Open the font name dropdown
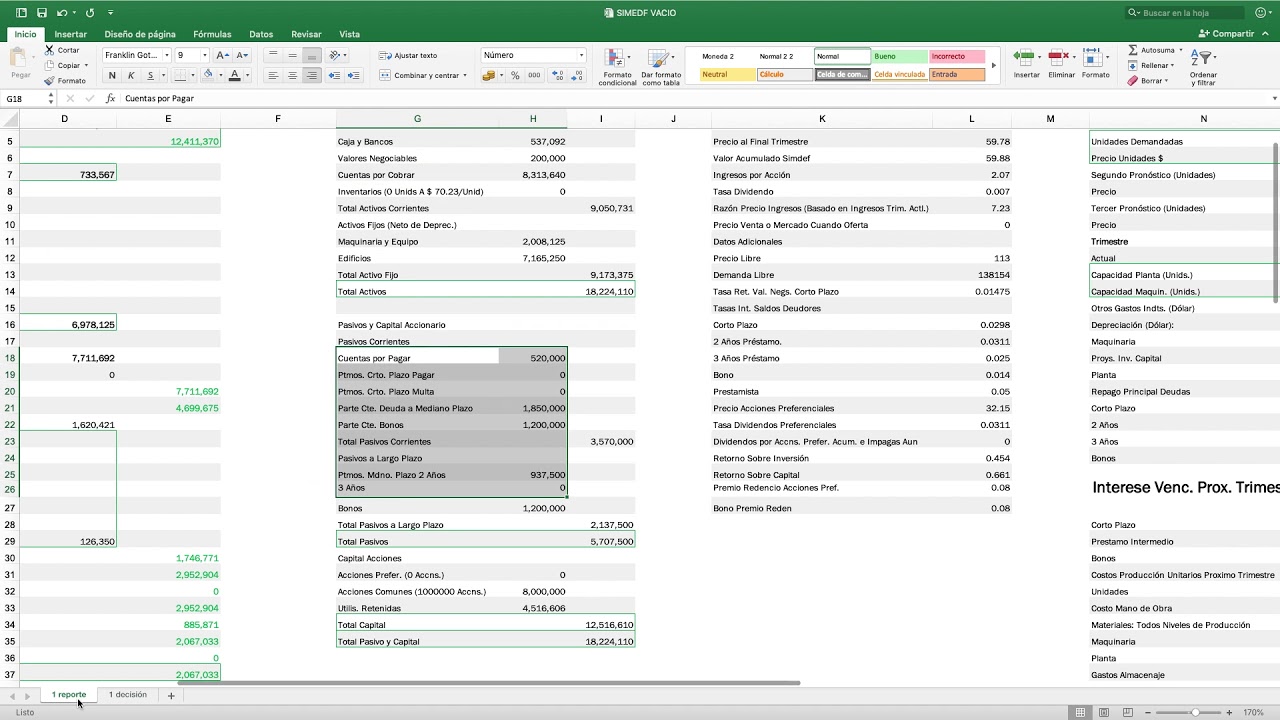Screen dimensions: 1280x720 [167, 55]
